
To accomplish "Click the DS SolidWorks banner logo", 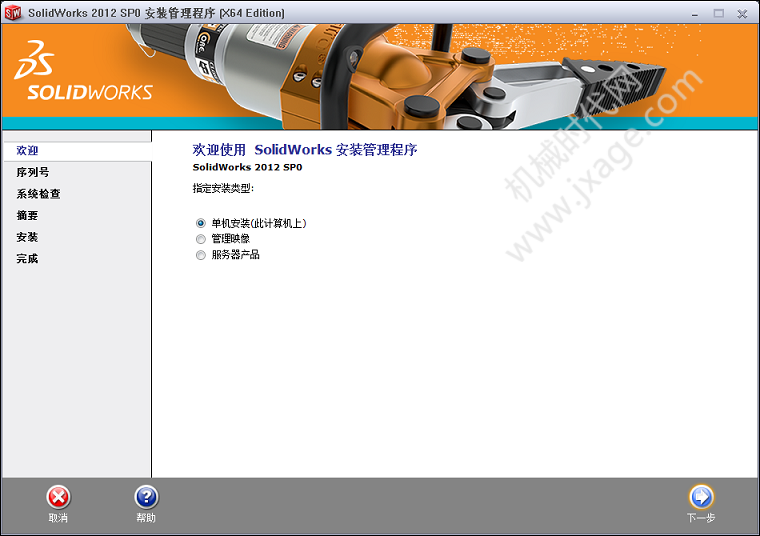I will coord(83,71).
